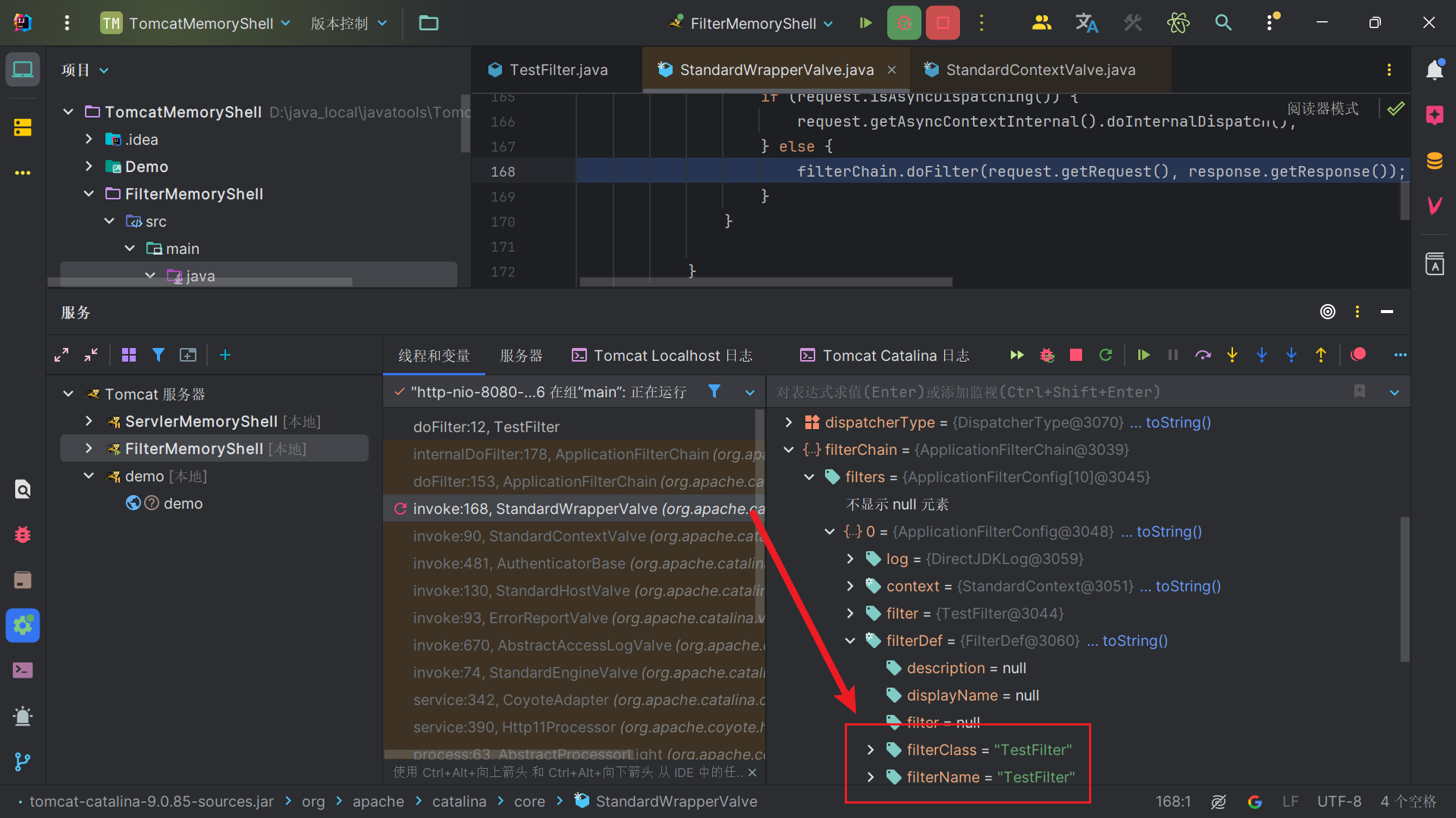Open the FilterMemoryShell run configuration dropdown
The height and width of the screenshot is (818, 1456).
point(751,23)
